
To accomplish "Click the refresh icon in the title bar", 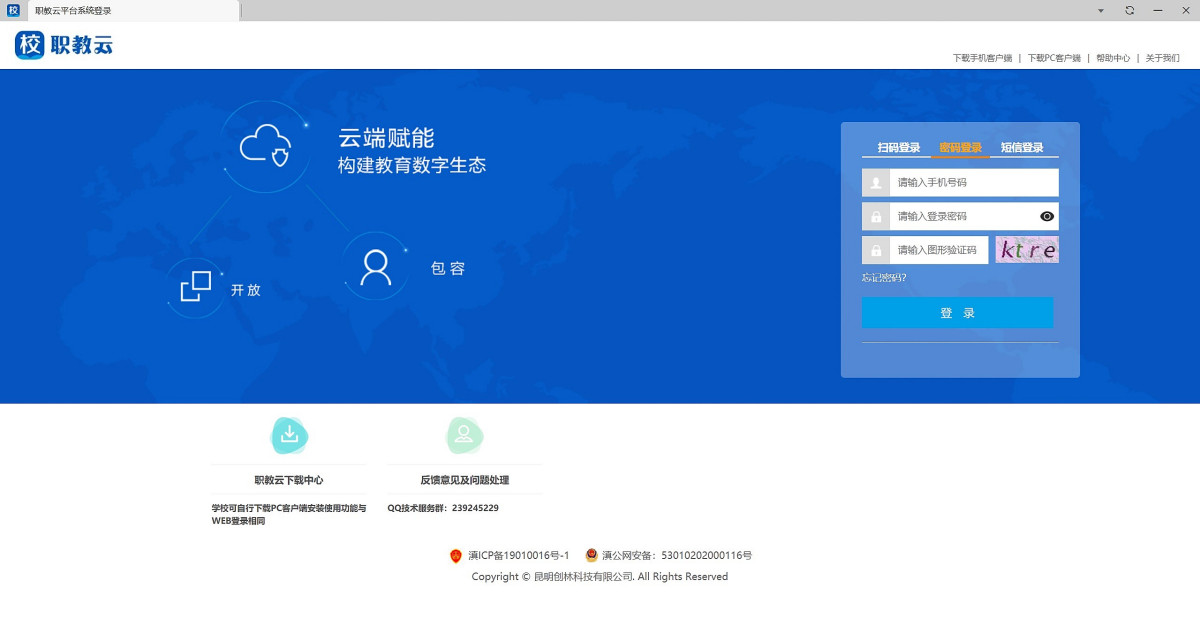I will pyautogui.click(x=1129, y=10).
